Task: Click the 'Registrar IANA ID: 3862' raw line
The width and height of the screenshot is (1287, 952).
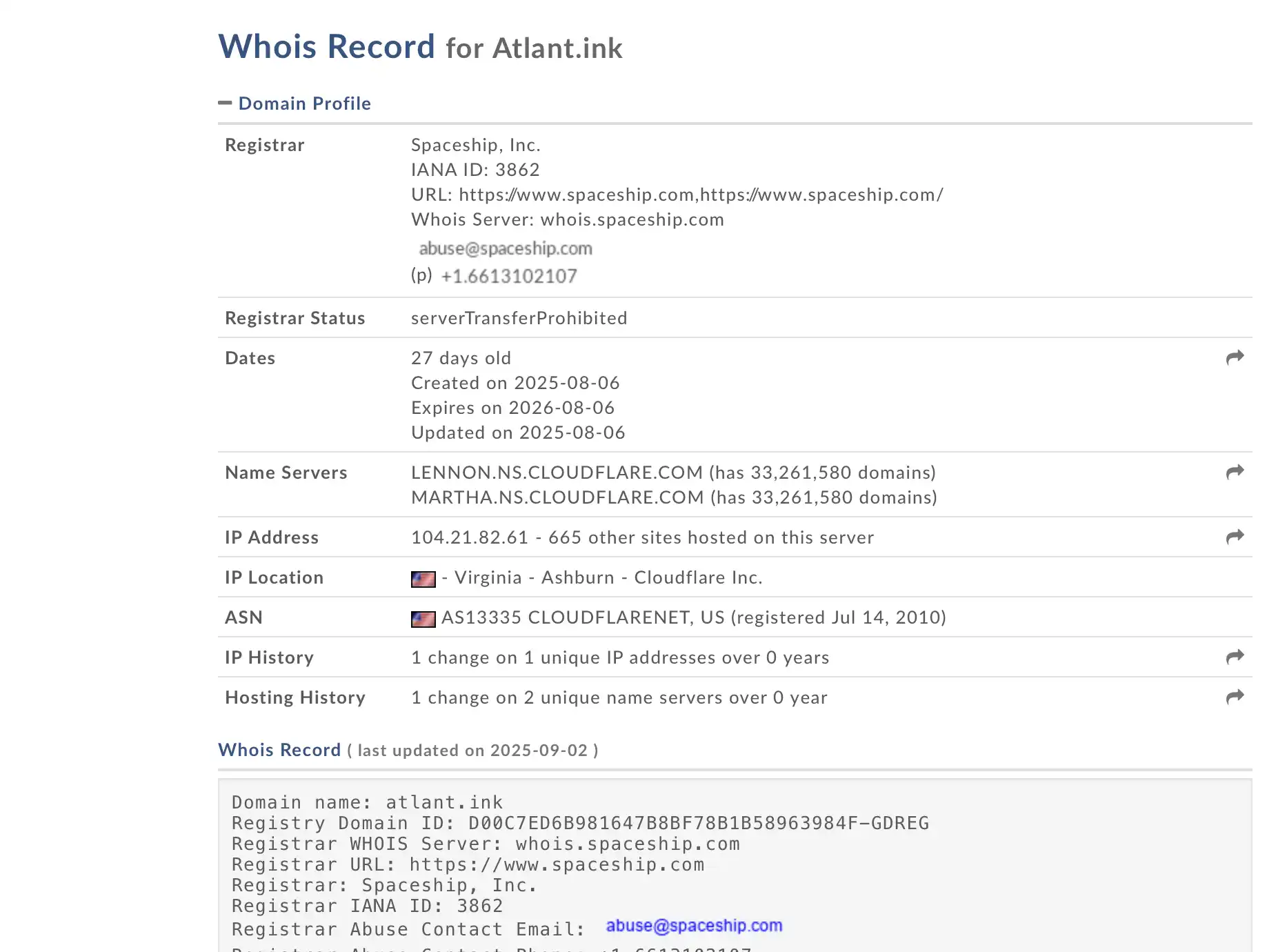Action: point(367,906)
